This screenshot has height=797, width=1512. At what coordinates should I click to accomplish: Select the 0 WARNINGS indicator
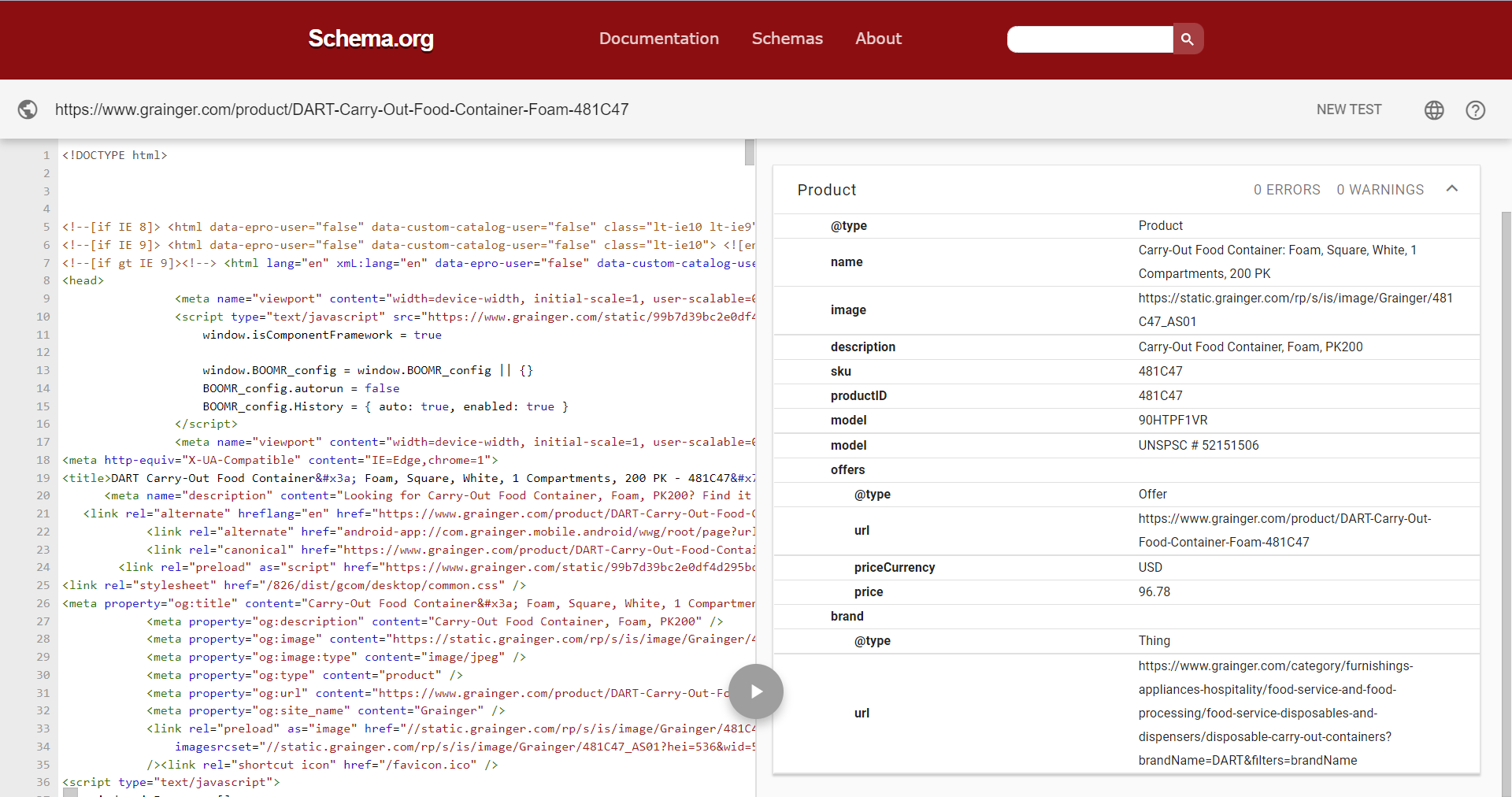point(1380,189)
